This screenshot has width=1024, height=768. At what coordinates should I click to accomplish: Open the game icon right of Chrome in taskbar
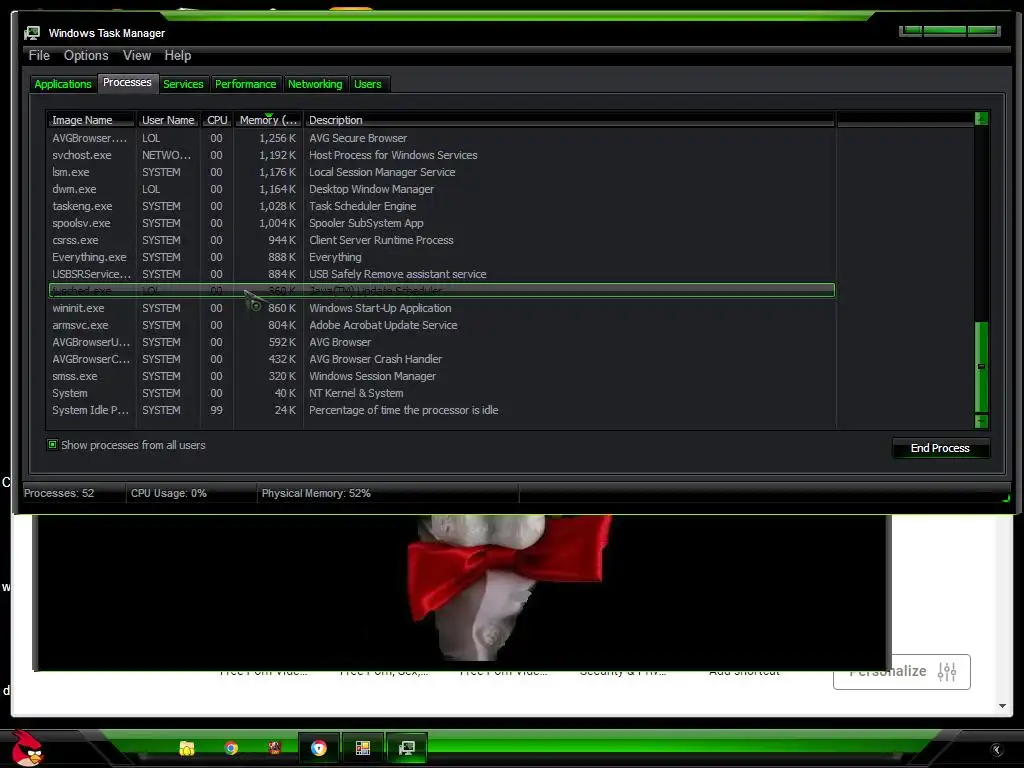[274, 748]
